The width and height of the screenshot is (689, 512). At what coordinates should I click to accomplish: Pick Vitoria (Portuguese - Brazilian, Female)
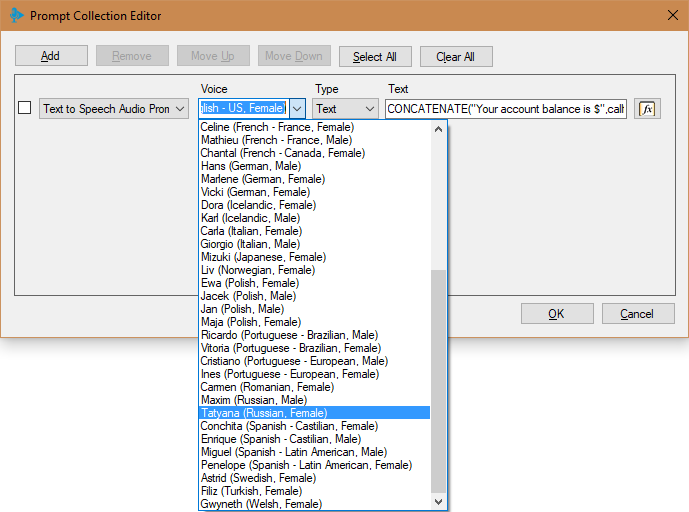(315, 348)
